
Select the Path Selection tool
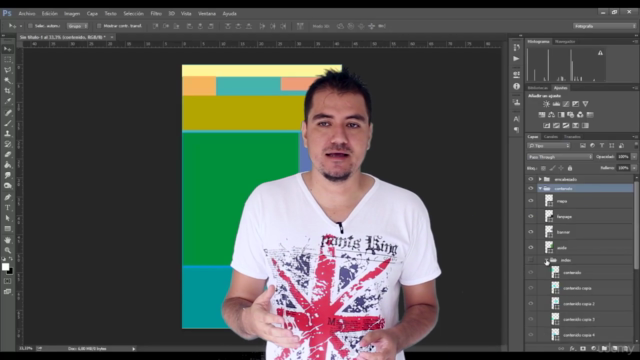tap(7, 218)
